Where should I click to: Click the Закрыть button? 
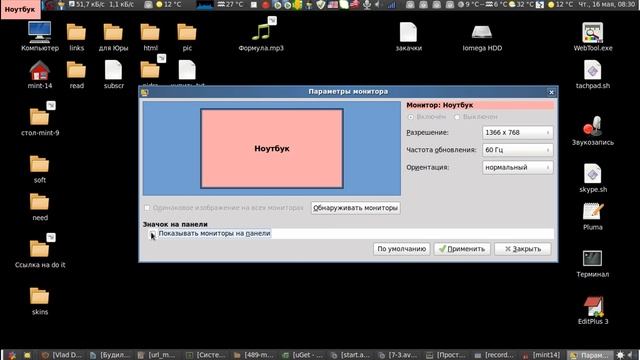(x=522, y=249)
